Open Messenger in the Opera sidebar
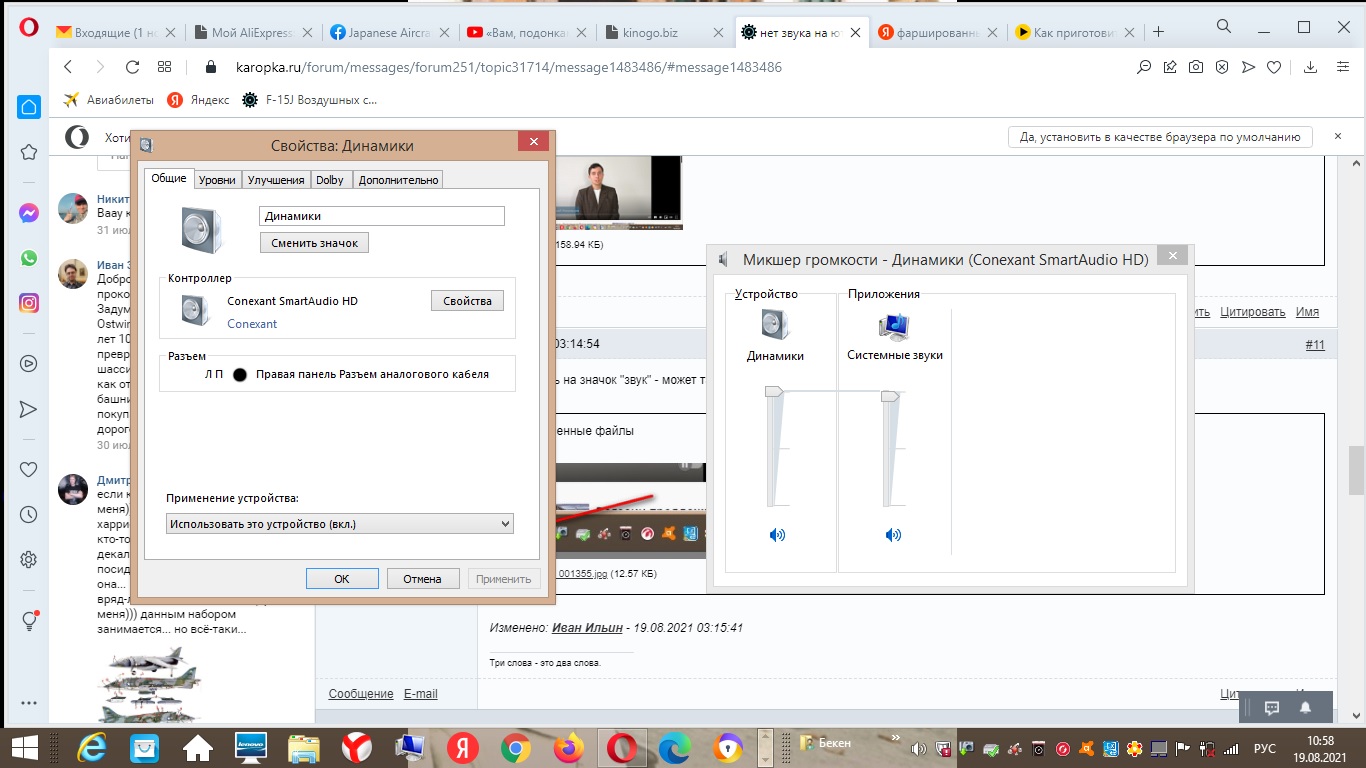 pyautogui.click(x=29, y=213)
